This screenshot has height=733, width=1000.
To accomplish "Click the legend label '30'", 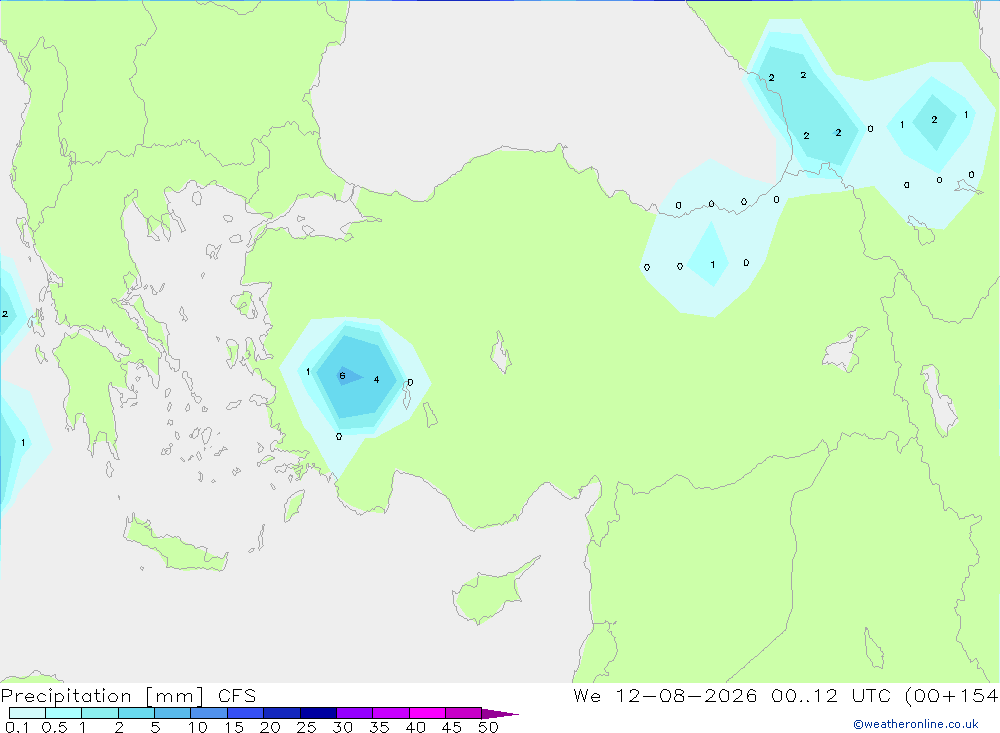I will coord(343,727).
